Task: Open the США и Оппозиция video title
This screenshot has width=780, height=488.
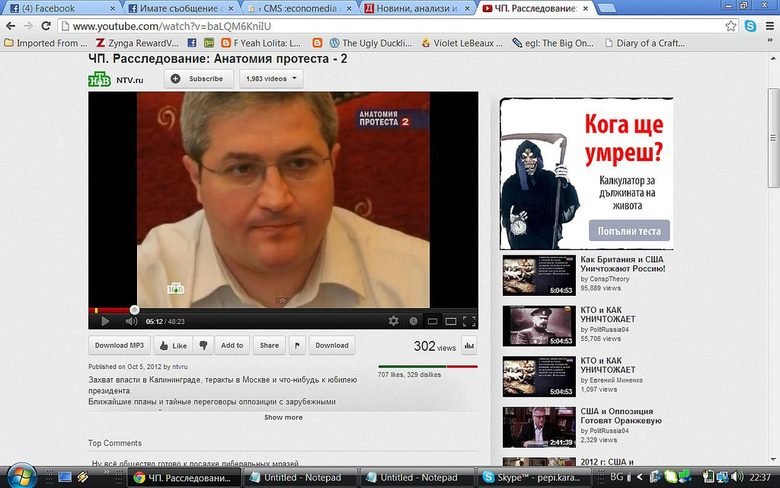Action: (x=621, y=416)
